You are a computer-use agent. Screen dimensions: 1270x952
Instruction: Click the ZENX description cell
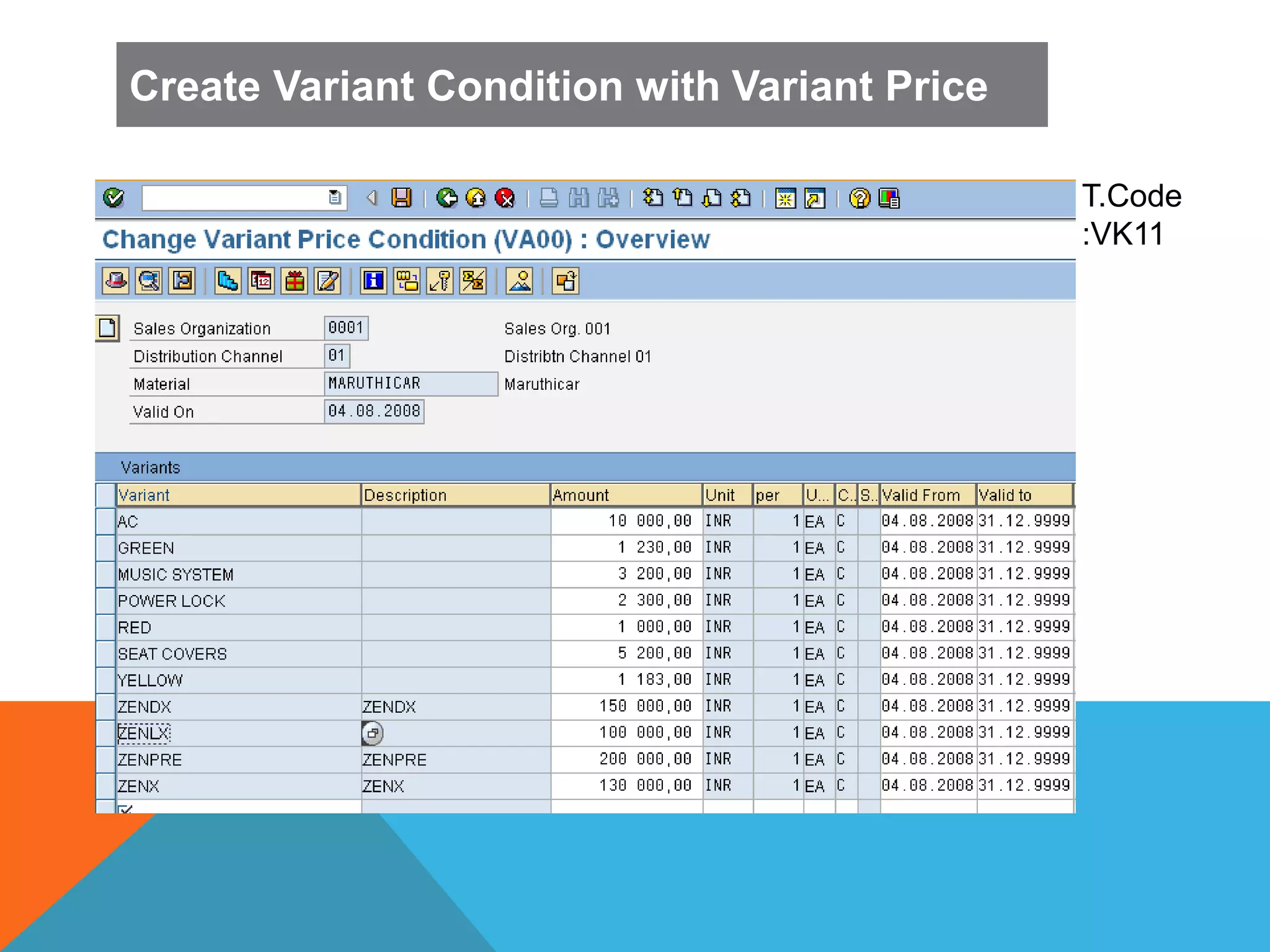[x=456, y=786]
